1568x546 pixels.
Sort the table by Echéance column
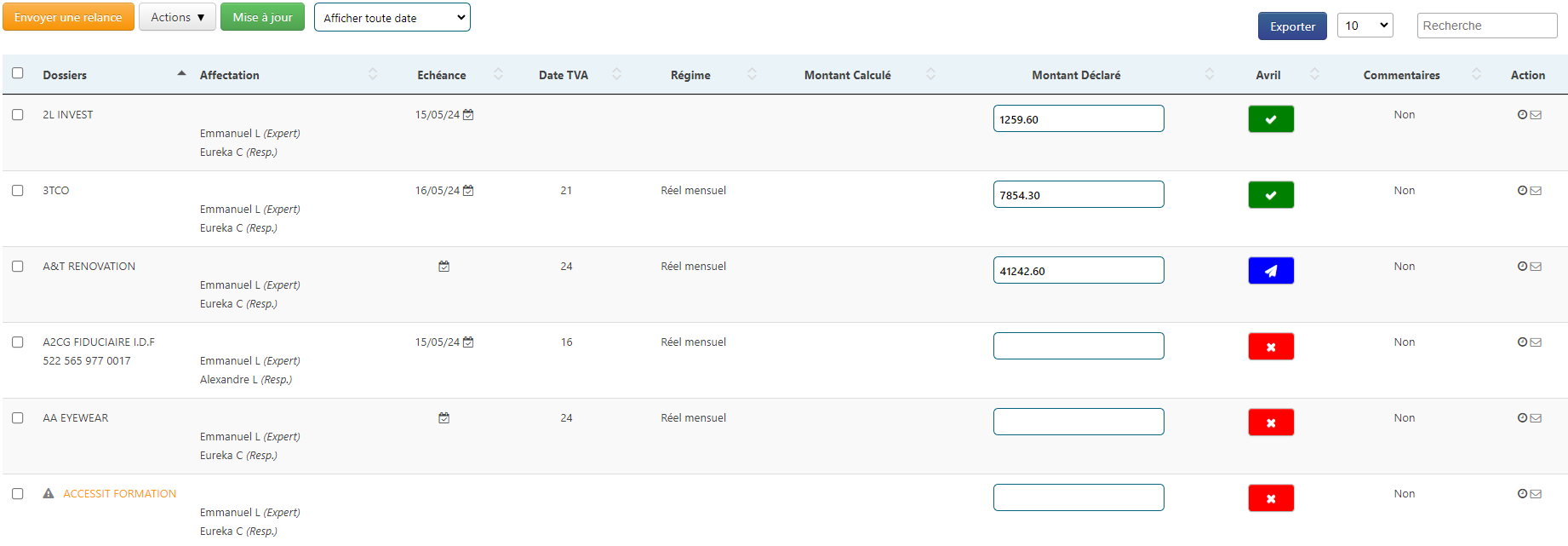tap(442, 75)
